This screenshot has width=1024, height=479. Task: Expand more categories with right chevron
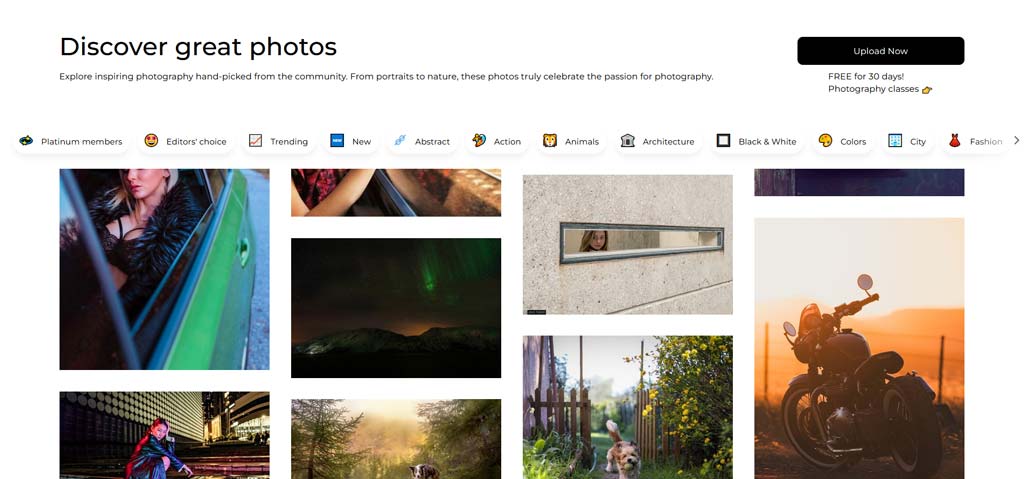tap(1016, 140)
